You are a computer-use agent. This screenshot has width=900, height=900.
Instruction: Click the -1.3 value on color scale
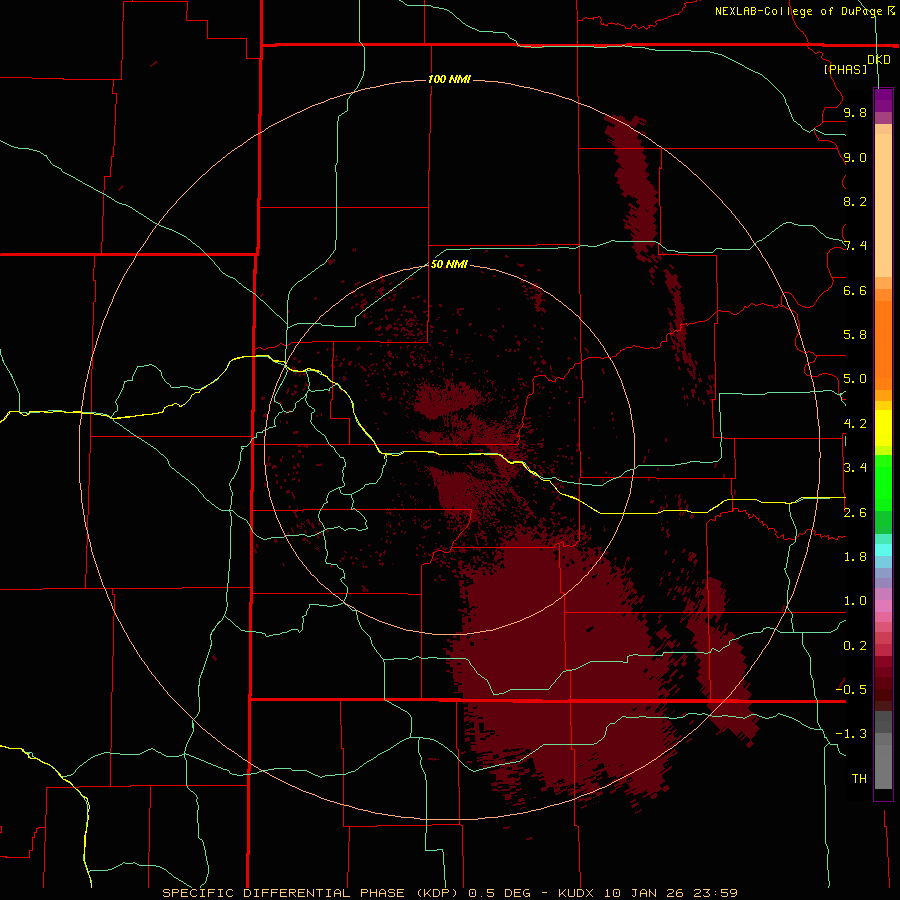[x=851, y=734]
